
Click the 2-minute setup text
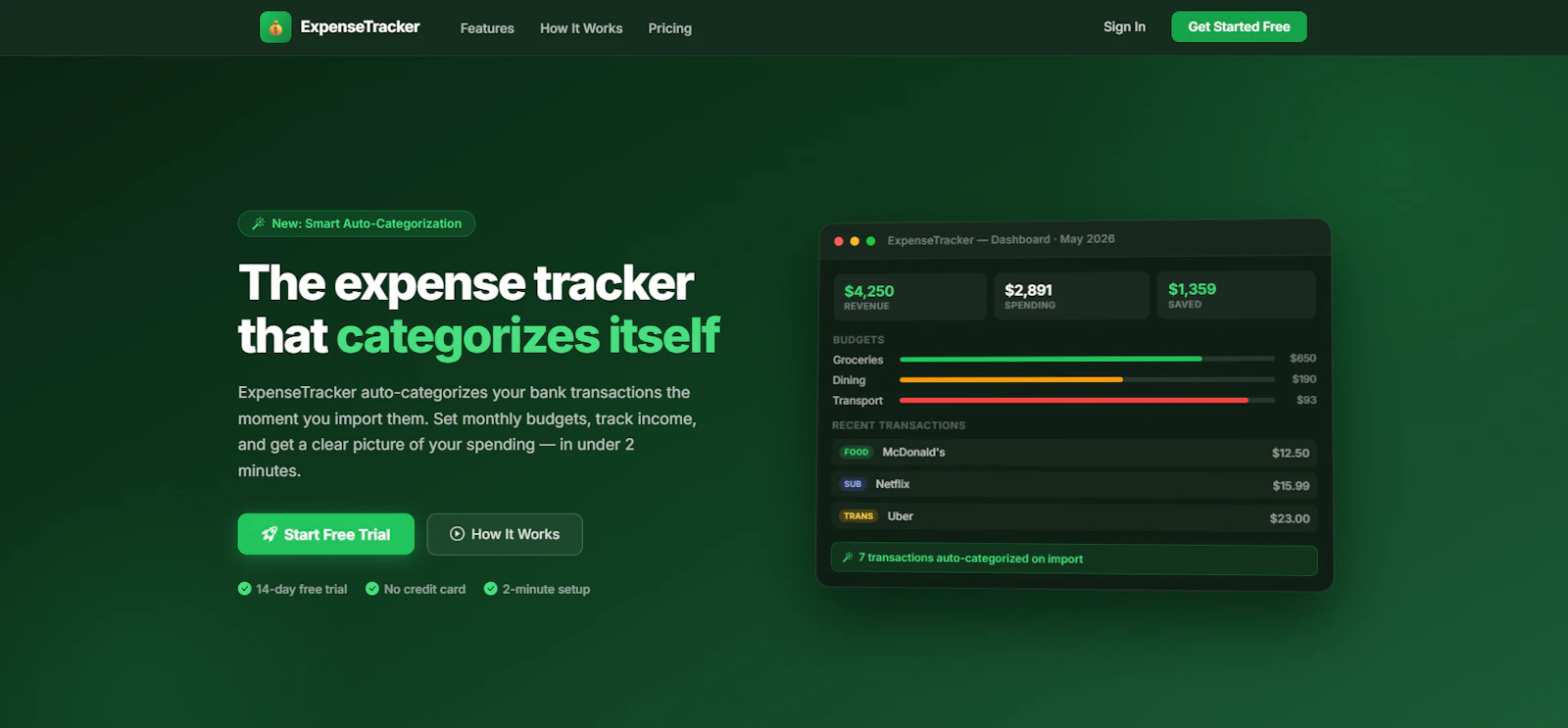click(x=546, y=589)
